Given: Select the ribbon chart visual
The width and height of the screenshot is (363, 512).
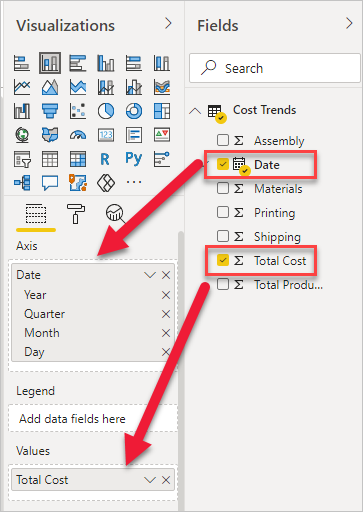Looking at the screenshot, I should pos(162,87).
